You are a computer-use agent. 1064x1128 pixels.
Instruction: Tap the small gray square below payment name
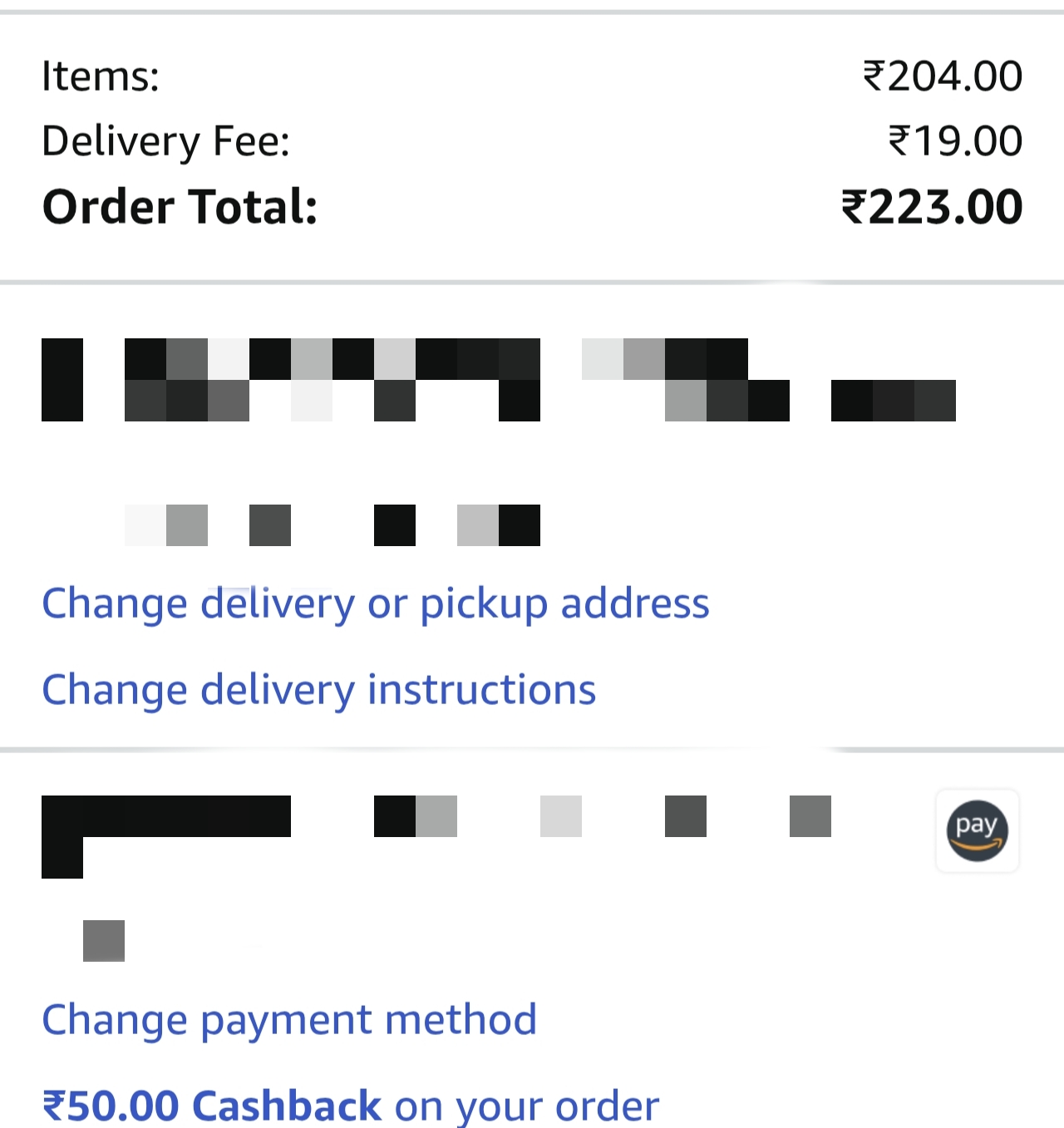104,941
